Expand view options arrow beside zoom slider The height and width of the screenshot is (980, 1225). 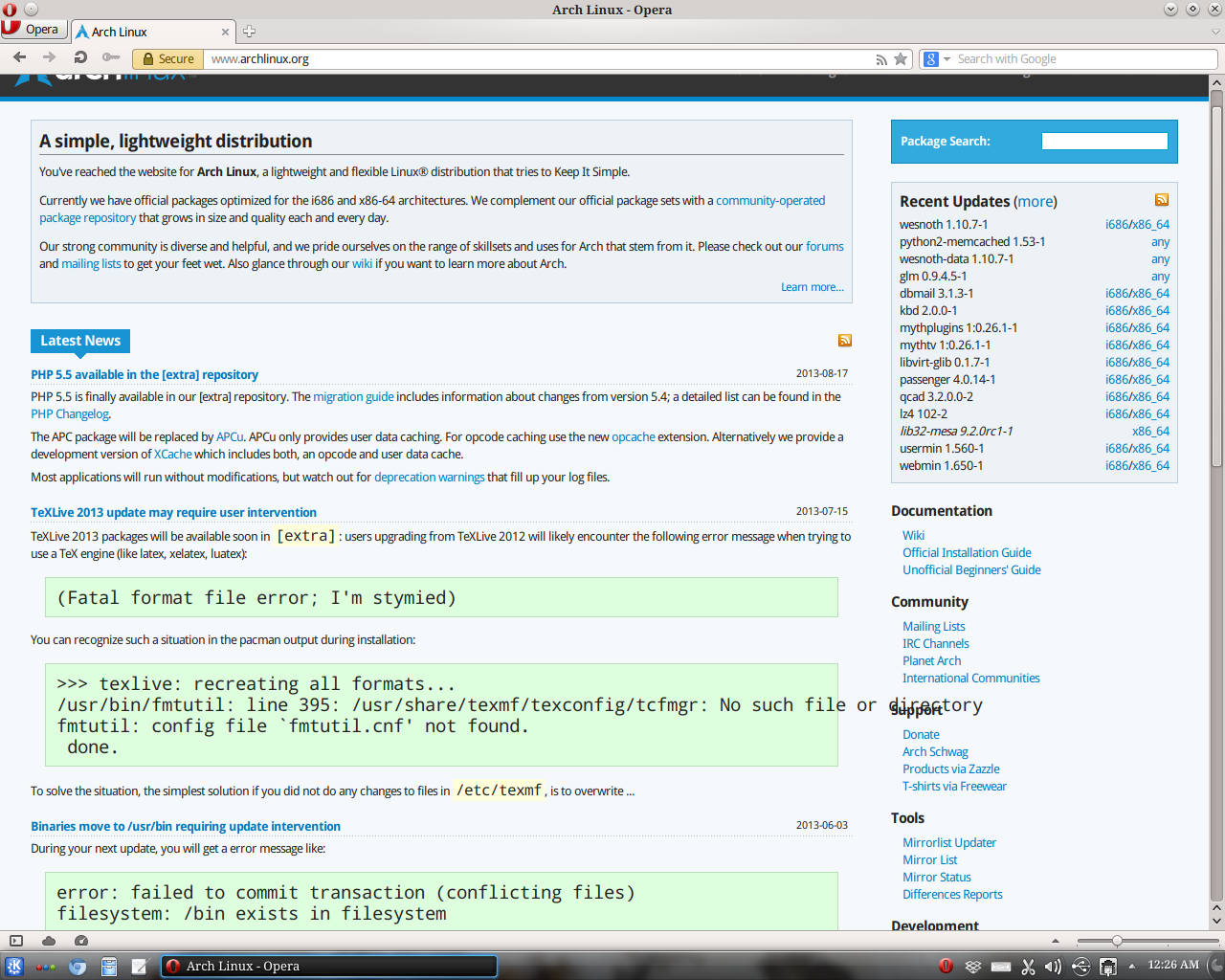click(1056, 941)
